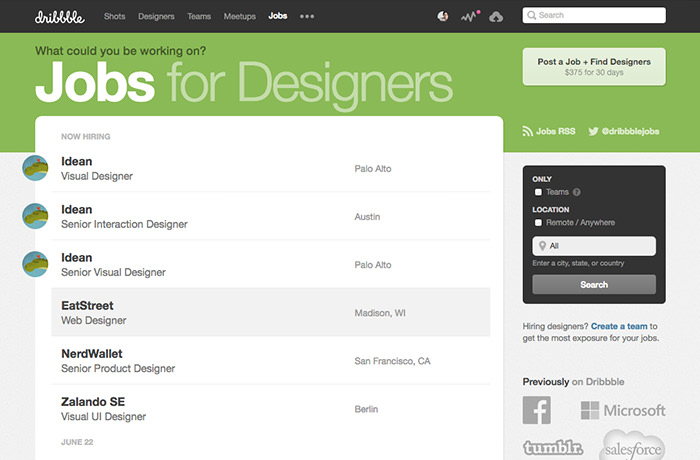
Task: Click the Jobs RSS feed icon
Action: (527, 131)
